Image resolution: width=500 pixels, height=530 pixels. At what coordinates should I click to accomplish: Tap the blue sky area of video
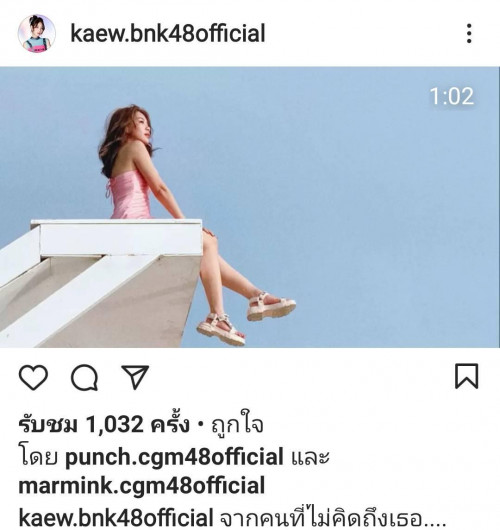372,210
